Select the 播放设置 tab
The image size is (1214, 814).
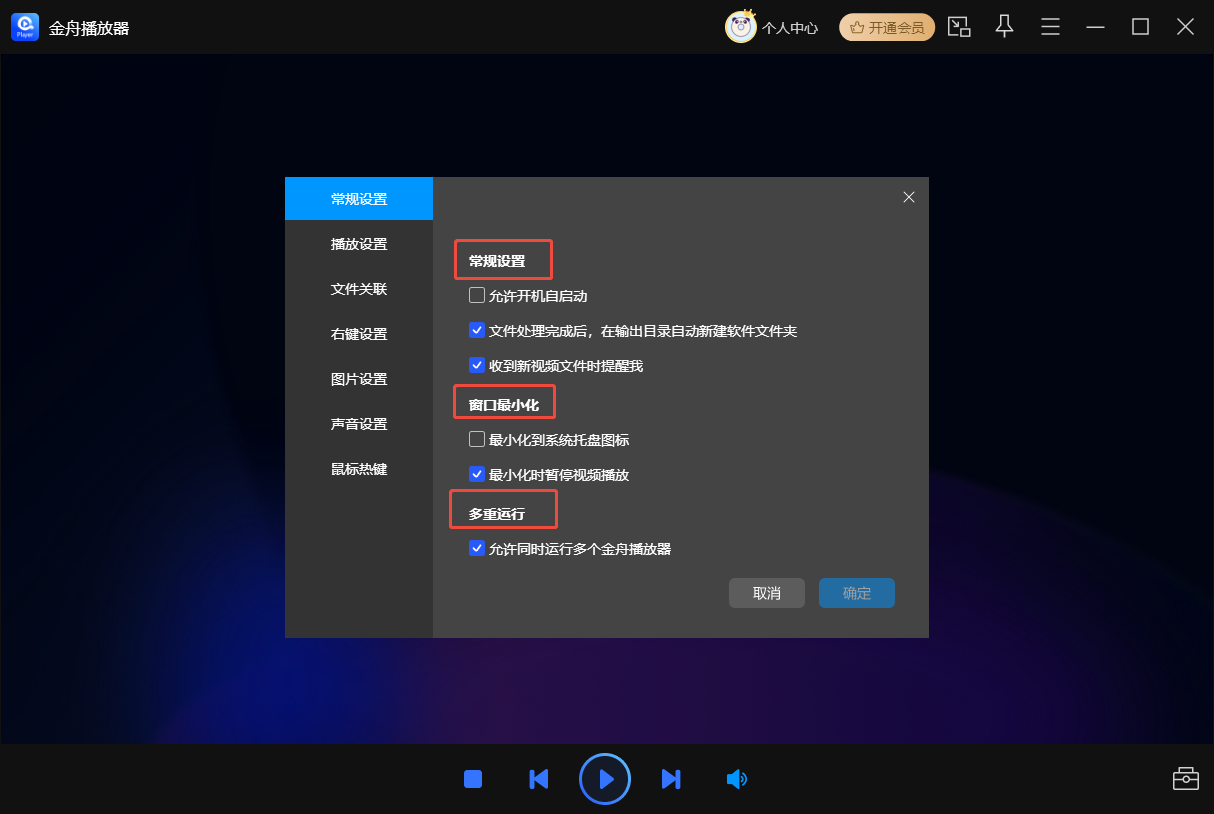coord(359,244)
